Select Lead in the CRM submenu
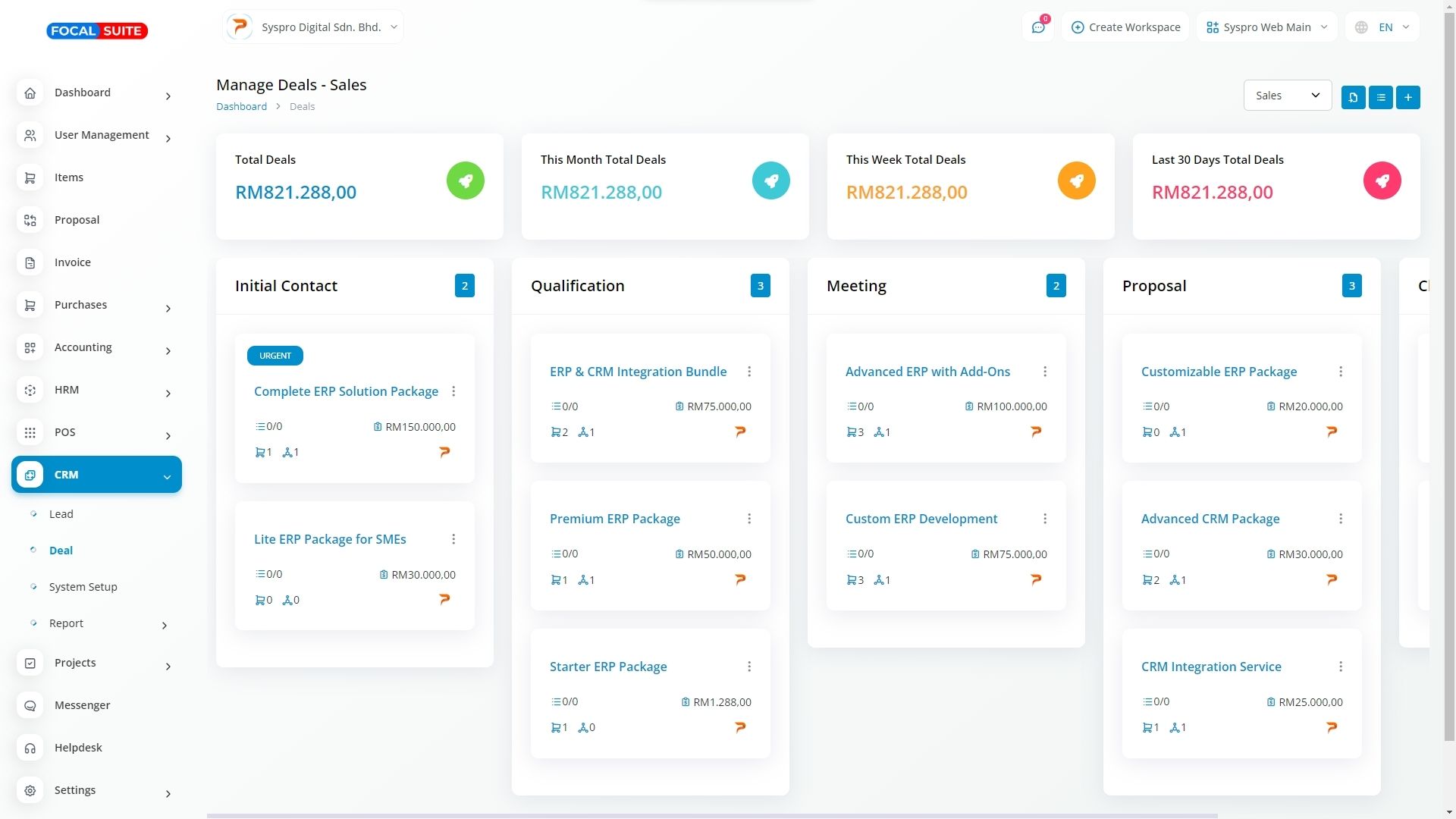The image size is (1456, 819). pos(61,514)
